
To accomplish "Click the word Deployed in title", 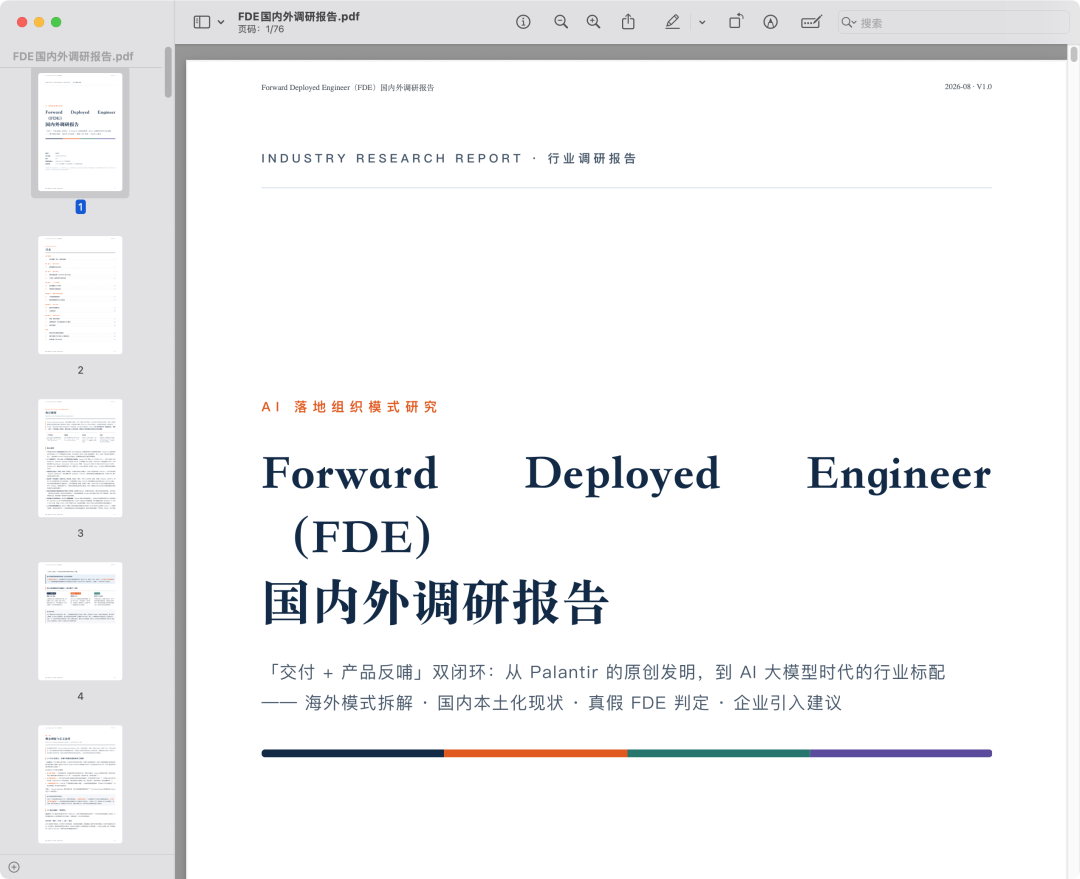I will (x=623, y=475).
